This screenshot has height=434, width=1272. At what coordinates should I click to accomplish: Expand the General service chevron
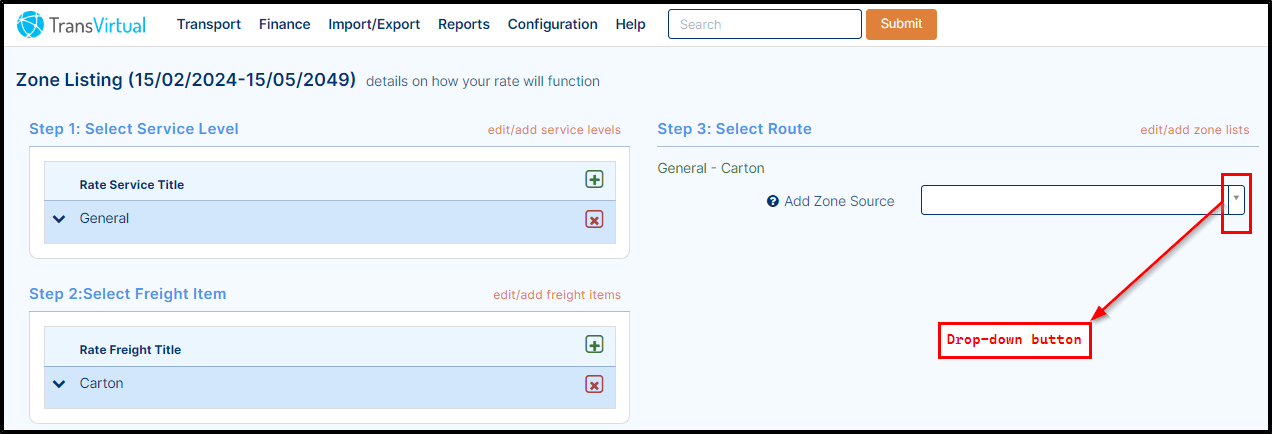pos(59,219)
